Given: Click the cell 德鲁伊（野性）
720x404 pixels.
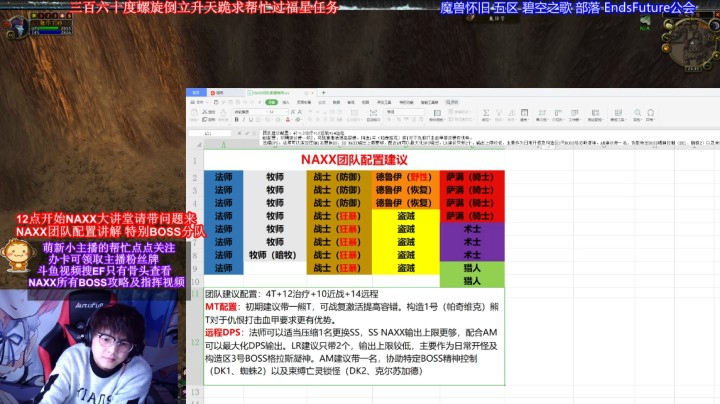Looking at the screenshot, I should coord(406,177).
